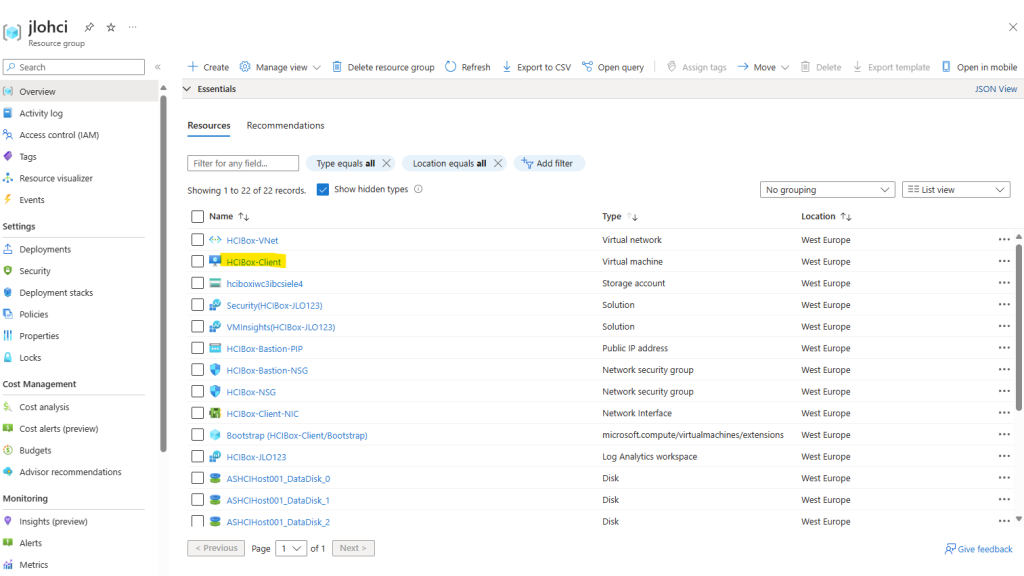Click the storage account icon for hciboxiwc3ibcsiele4
Image resolution: width=1024 pixels, height=576 pixels.
[215, 283]
